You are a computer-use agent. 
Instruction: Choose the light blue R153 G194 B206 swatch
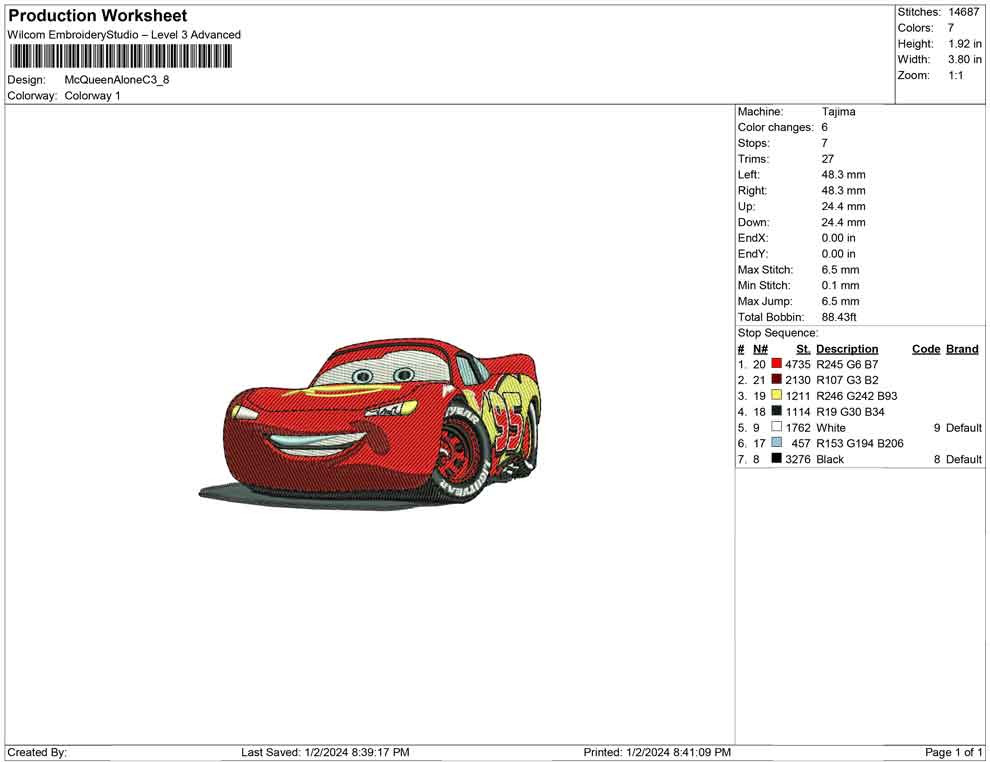(776, 443)
